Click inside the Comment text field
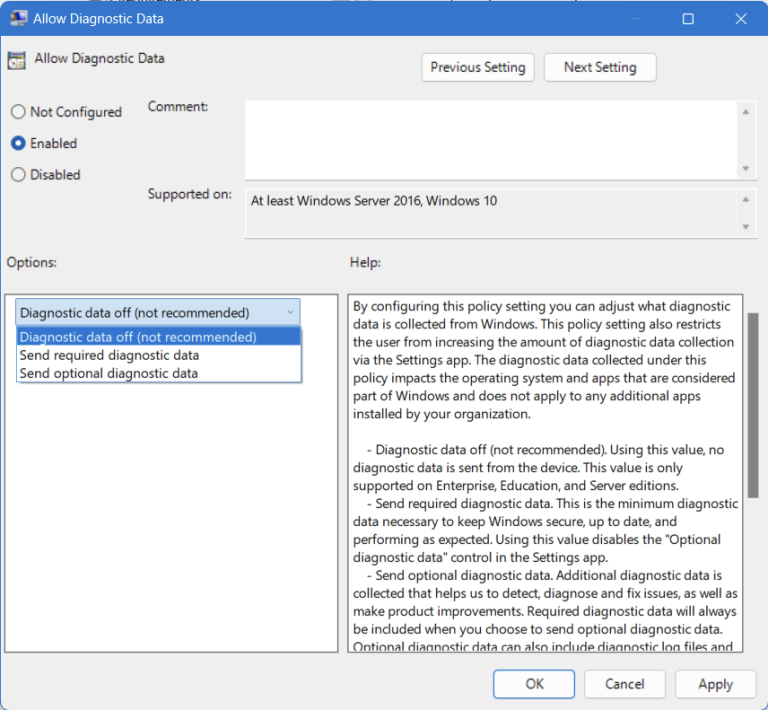 [x=490, y=140]
